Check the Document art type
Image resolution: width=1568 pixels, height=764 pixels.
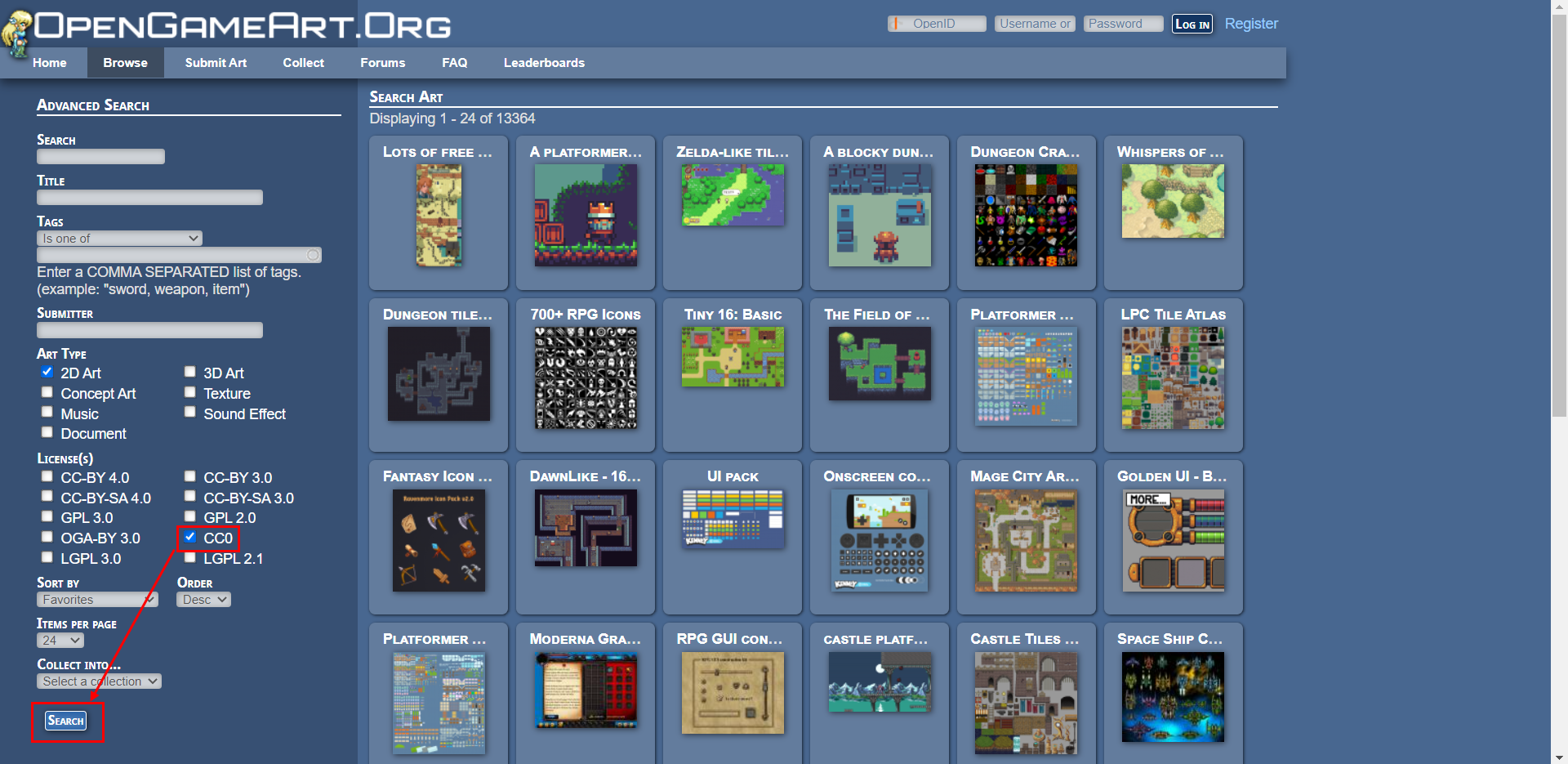(x=47, y=432)
